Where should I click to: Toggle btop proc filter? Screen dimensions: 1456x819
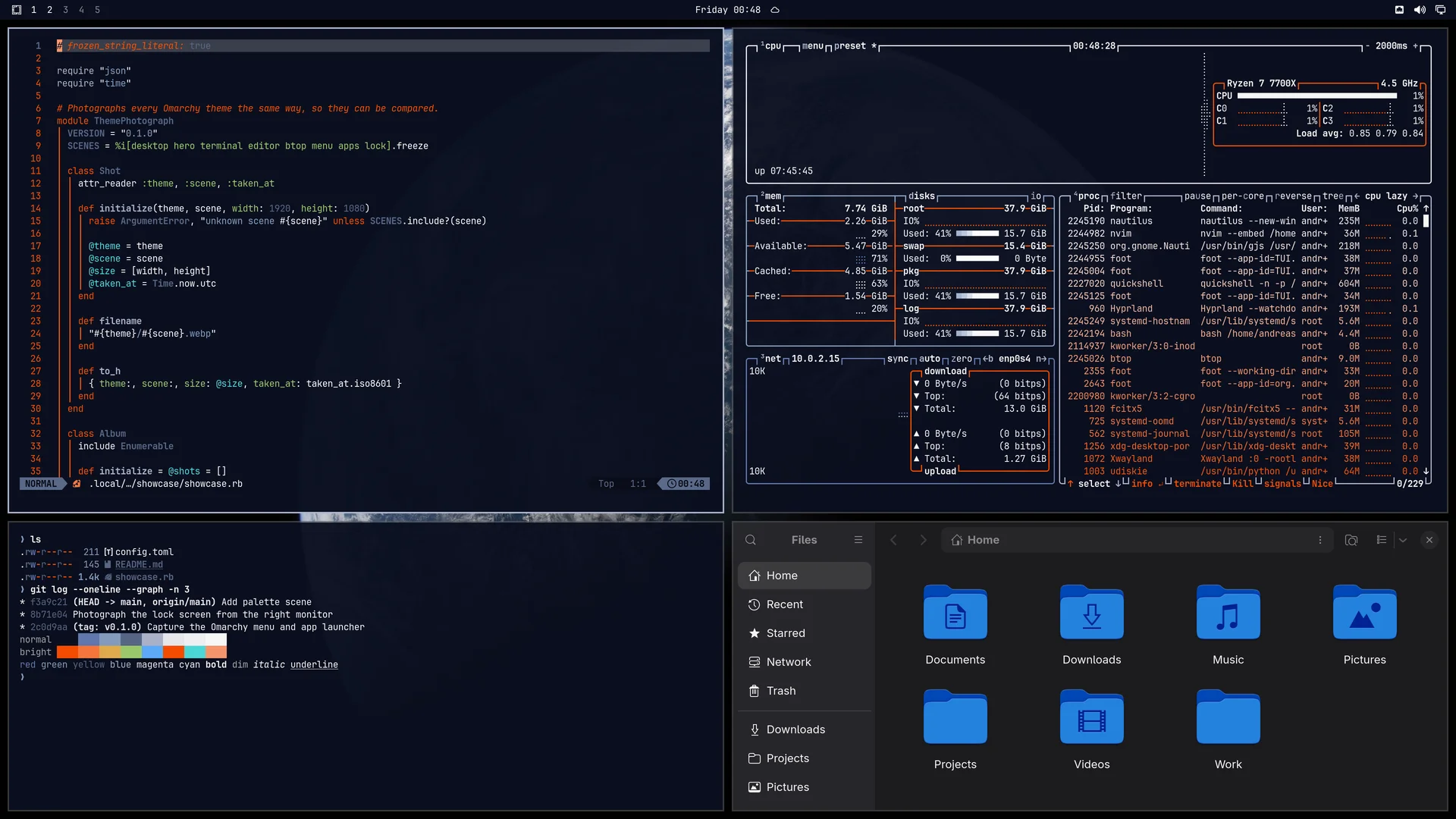click(1126, 196)
